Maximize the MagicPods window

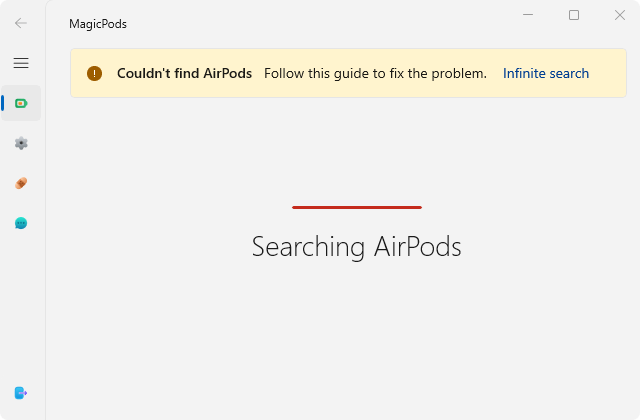(574, 15)
